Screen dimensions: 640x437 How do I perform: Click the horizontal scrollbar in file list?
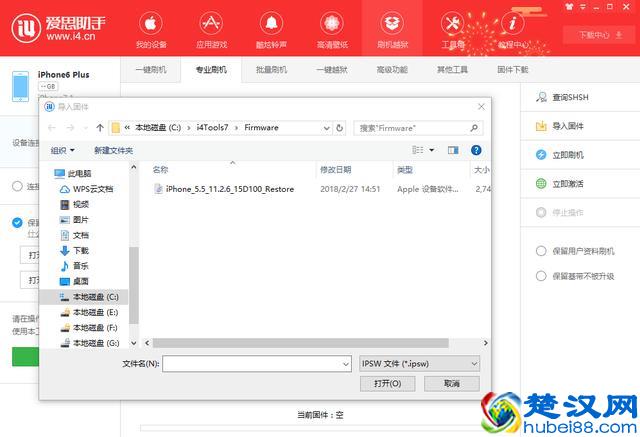coord(300,343)
